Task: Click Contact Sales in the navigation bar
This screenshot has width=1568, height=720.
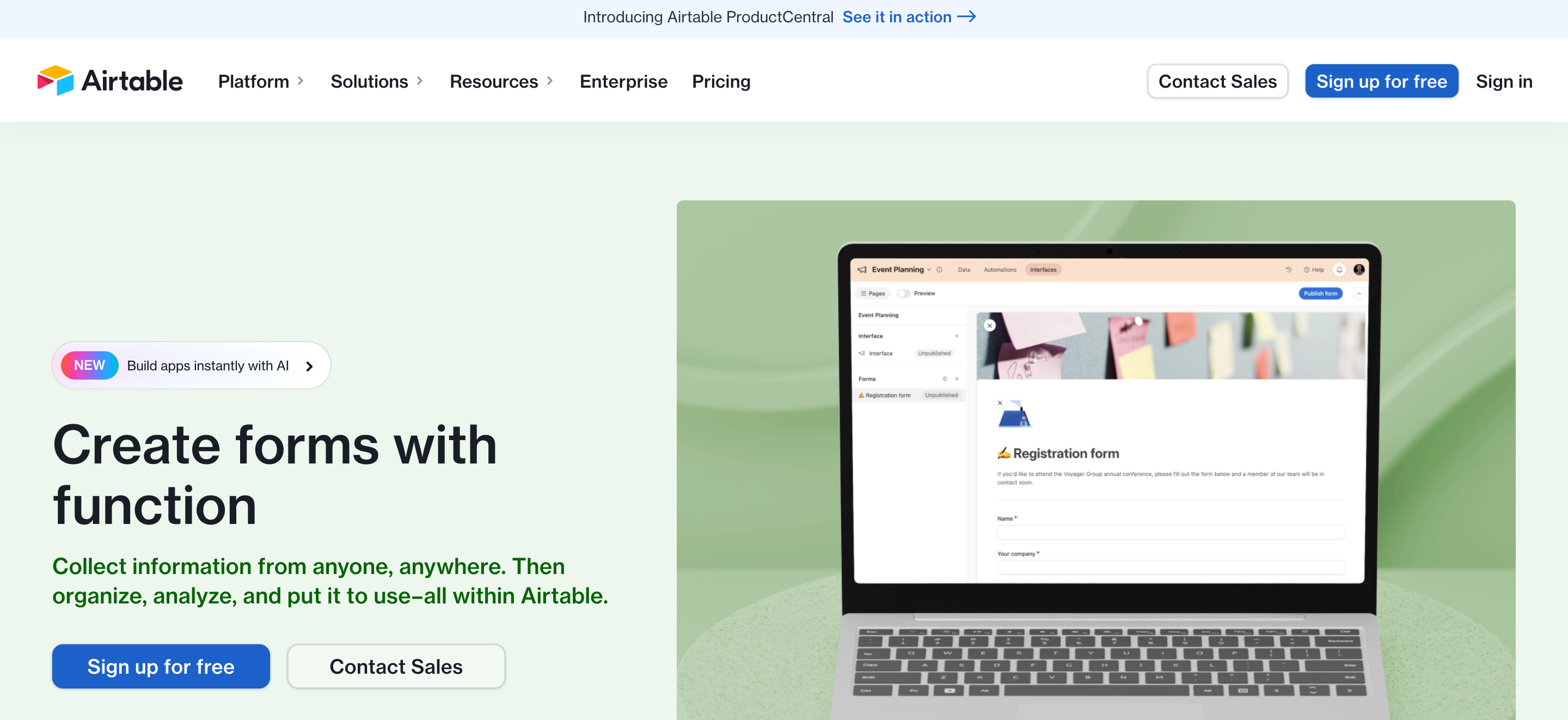Action: click(x=1217, y=81)
